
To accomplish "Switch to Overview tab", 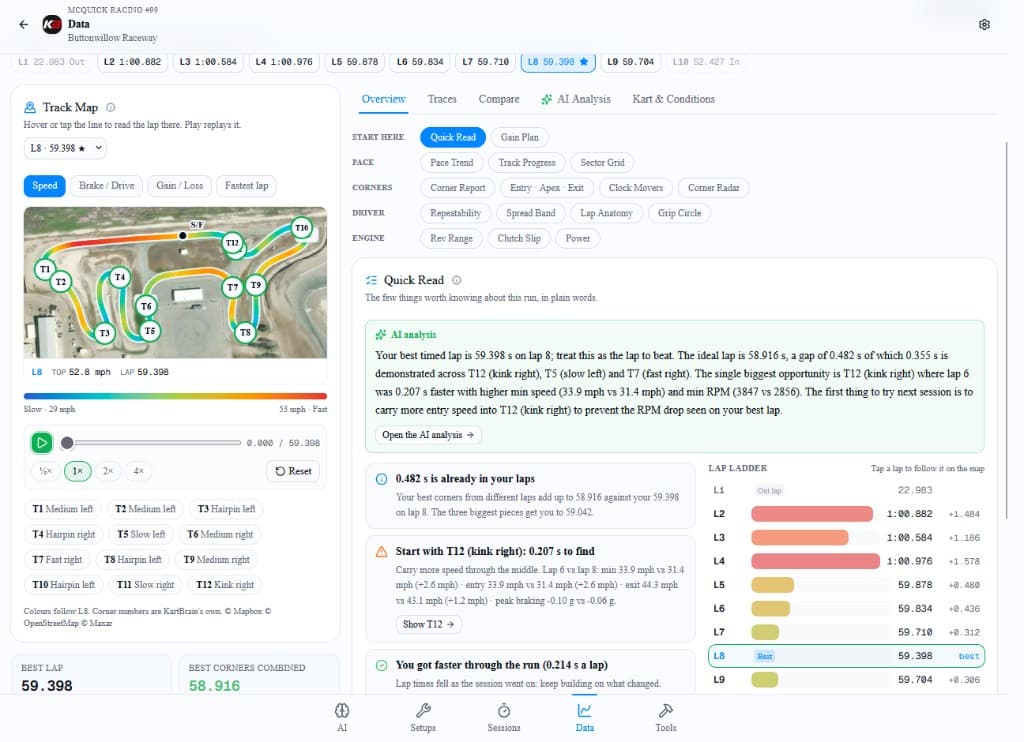I will coord(383,99).
